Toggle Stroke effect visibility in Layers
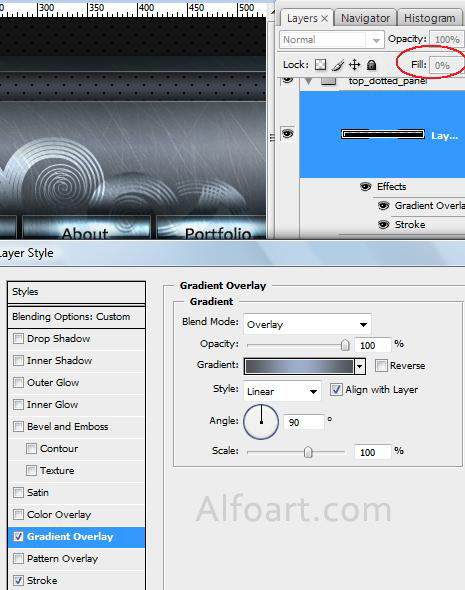 tap(383, 225)
